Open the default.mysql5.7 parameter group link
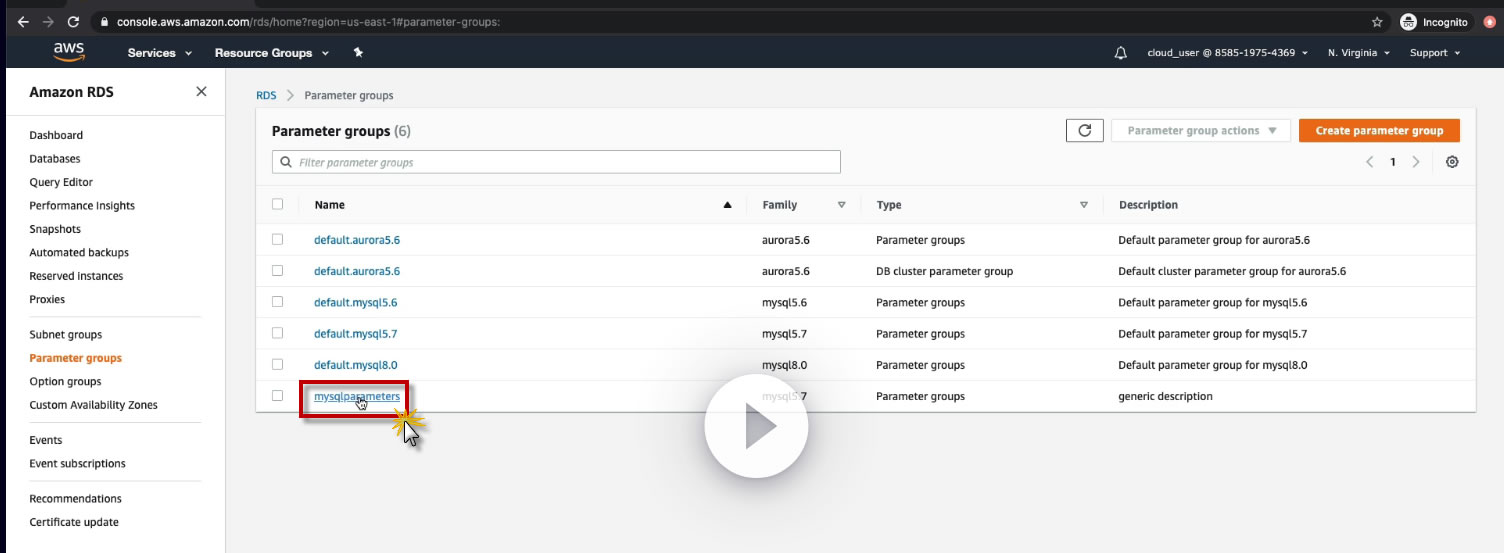 tap(355, 334)
